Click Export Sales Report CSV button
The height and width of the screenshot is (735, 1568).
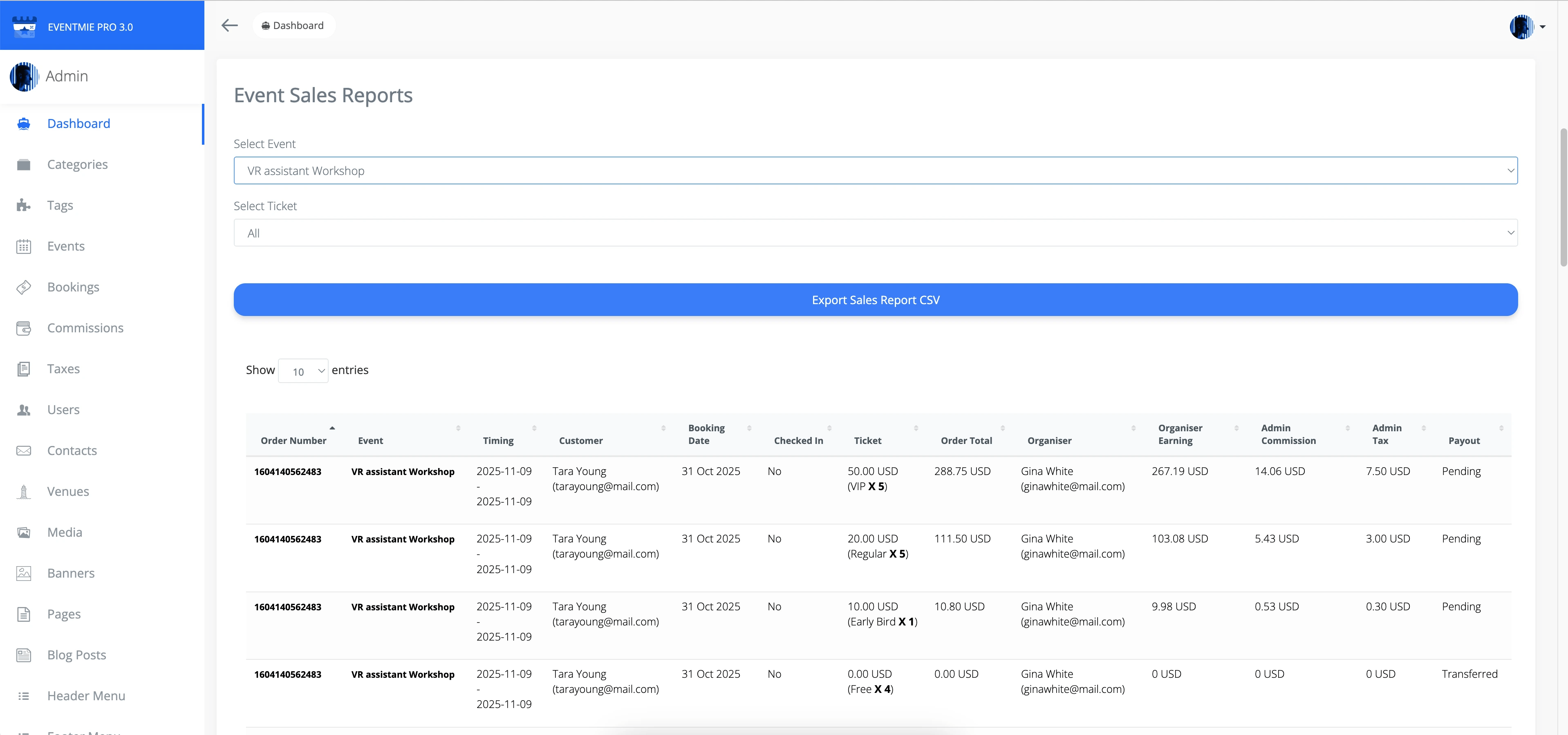coord(875,300)
